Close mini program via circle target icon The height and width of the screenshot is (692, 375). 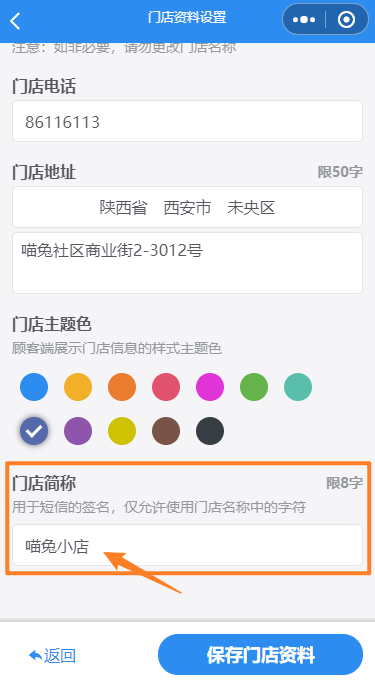point(346,19)
